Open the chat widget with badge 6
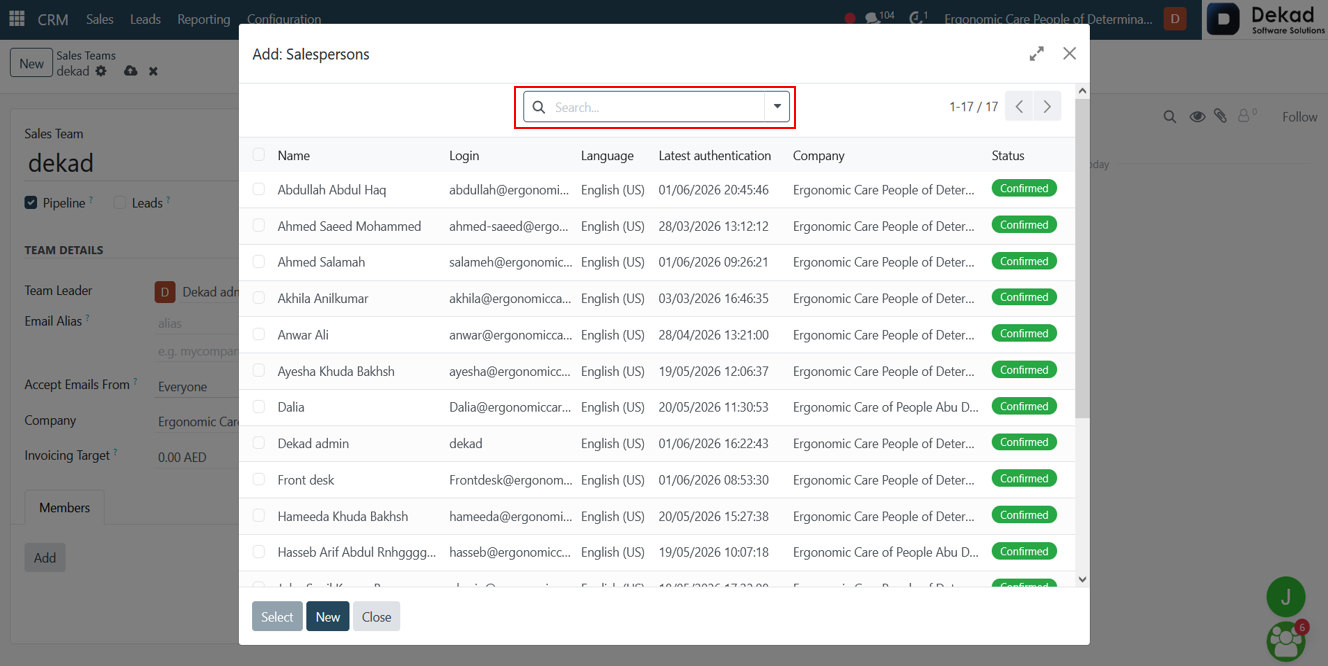The width and height of the screenshot is (1328, 666). [x=1286, y=641]
